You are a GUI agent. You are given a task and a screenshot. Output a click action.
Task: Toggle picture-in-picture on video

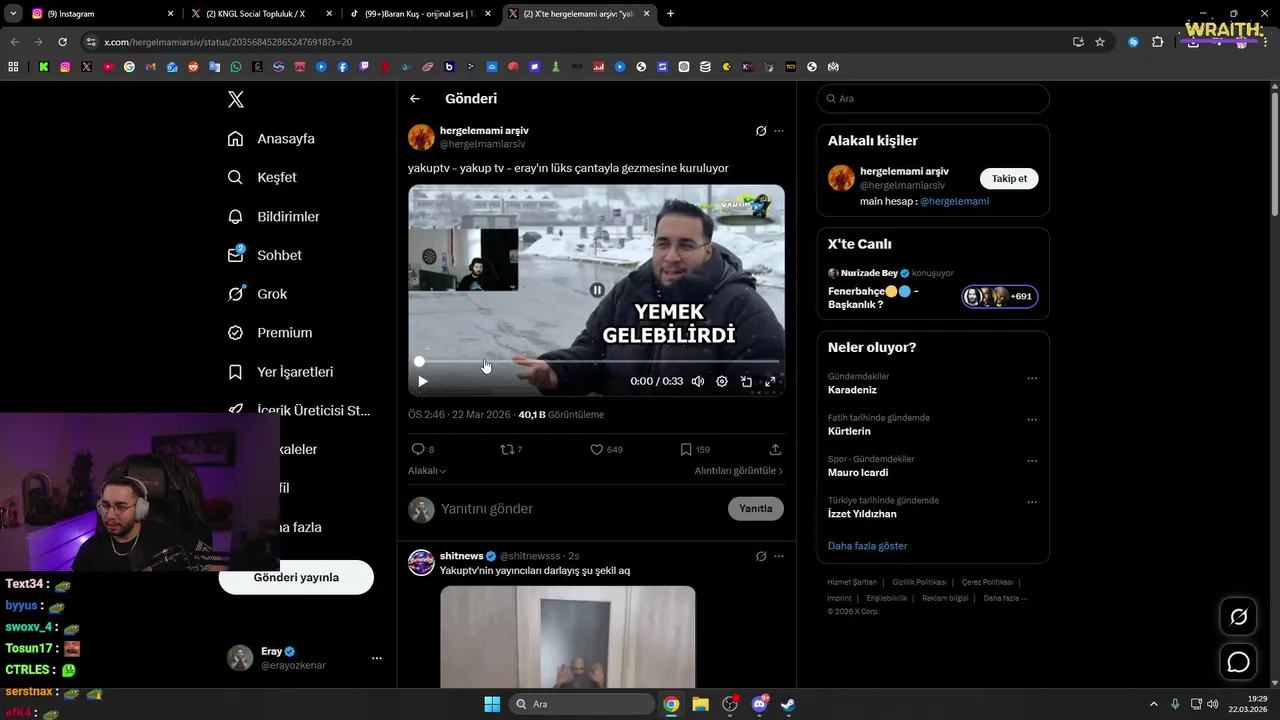pyautogui.click(x=746, y=381)
